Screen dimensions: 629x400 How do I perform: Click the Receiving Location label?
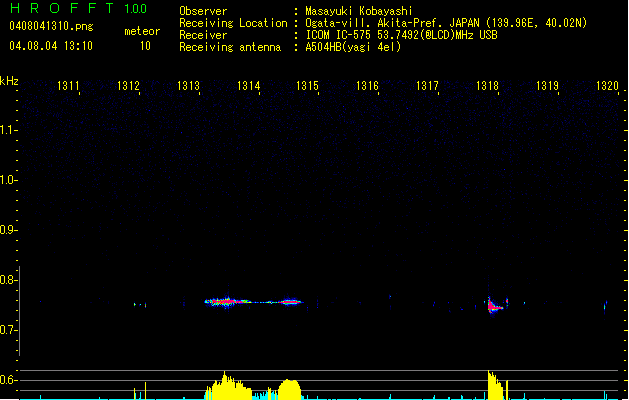point(233,23)
